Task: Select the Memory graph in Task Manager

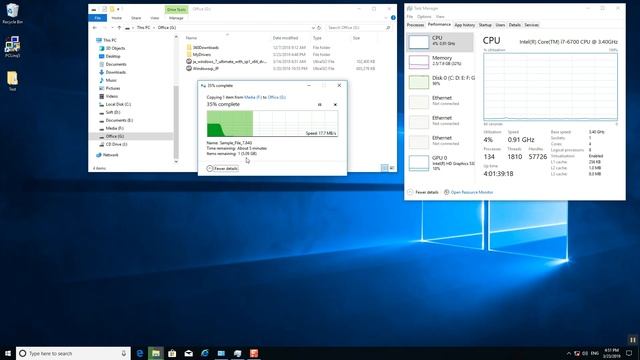Action: click(440, 62)
